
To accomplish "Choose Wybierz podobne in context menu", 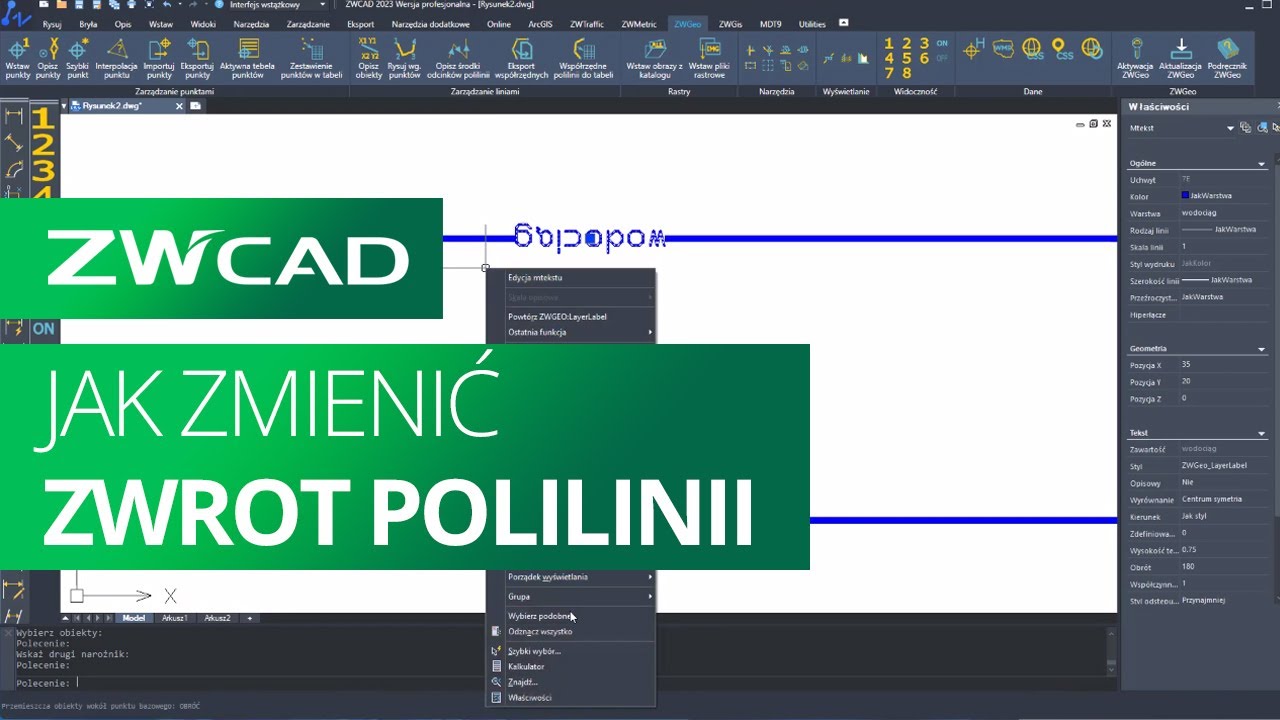I will 570,616.
